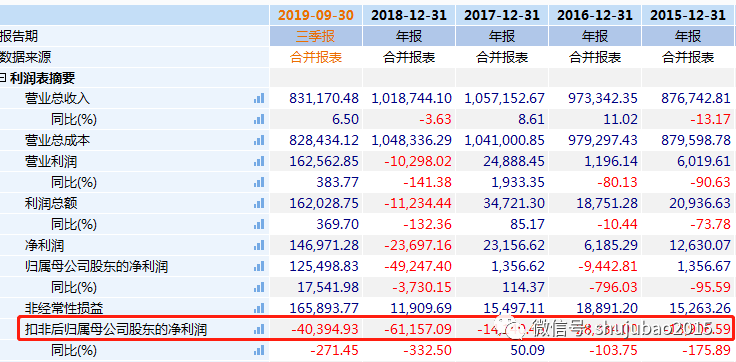The width and height of the screenshot is (736, 362).
Task: Click the 非经常性损益 row label
Action: pyautogui.click(x=64, y=308)
